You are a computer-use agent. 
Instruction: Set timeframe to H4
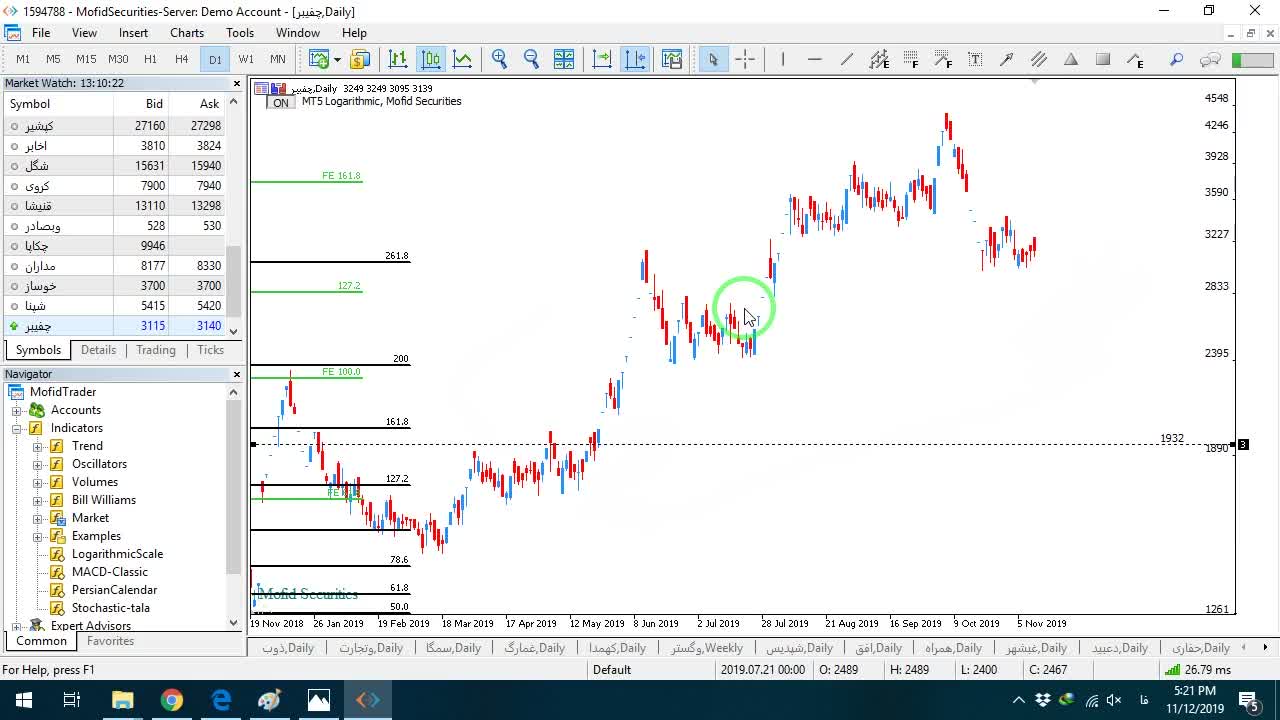coord(182,59)
